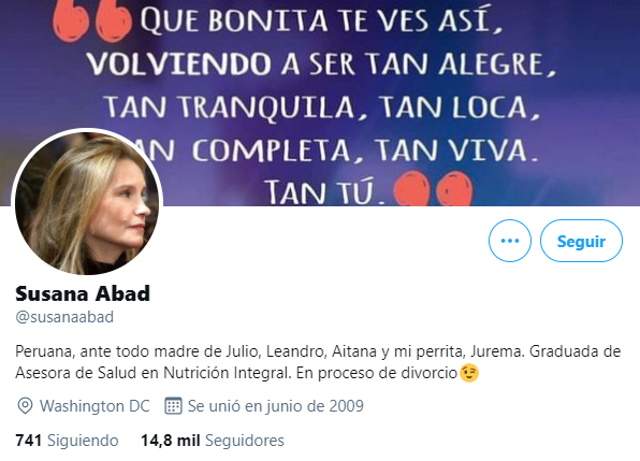Click 'Se unió en junio de 2009' text

point(276,406)
